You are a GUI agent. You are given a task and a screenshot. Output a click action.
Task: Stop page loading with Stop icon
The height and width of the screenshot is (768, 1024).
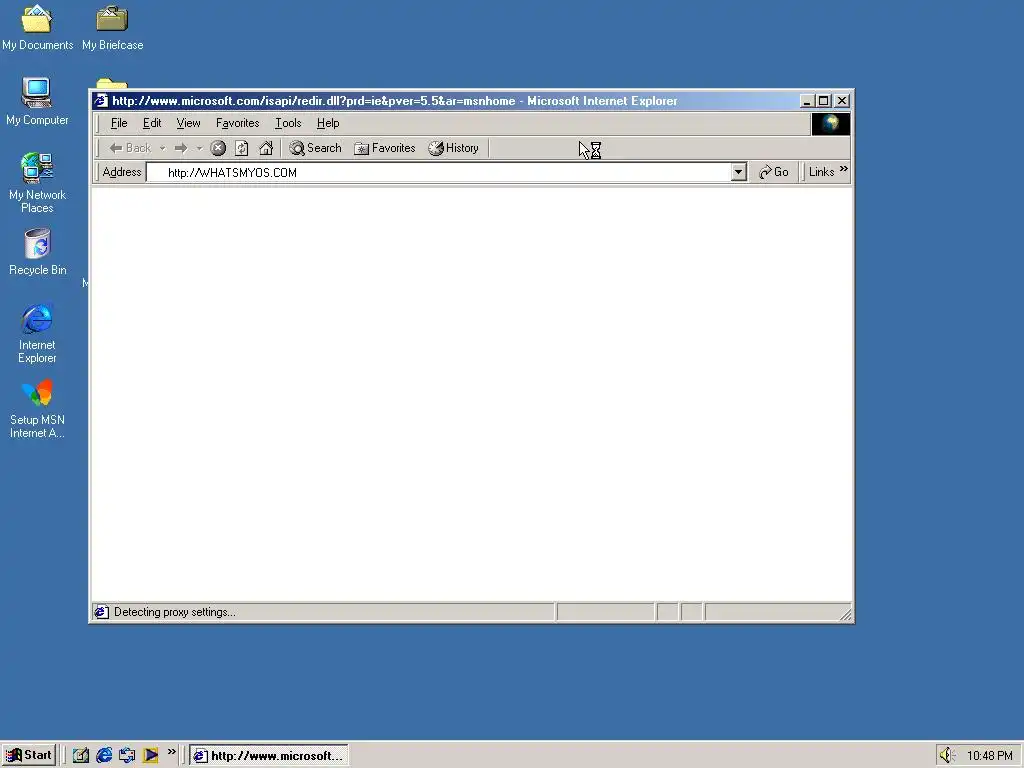tap(218, 148)
